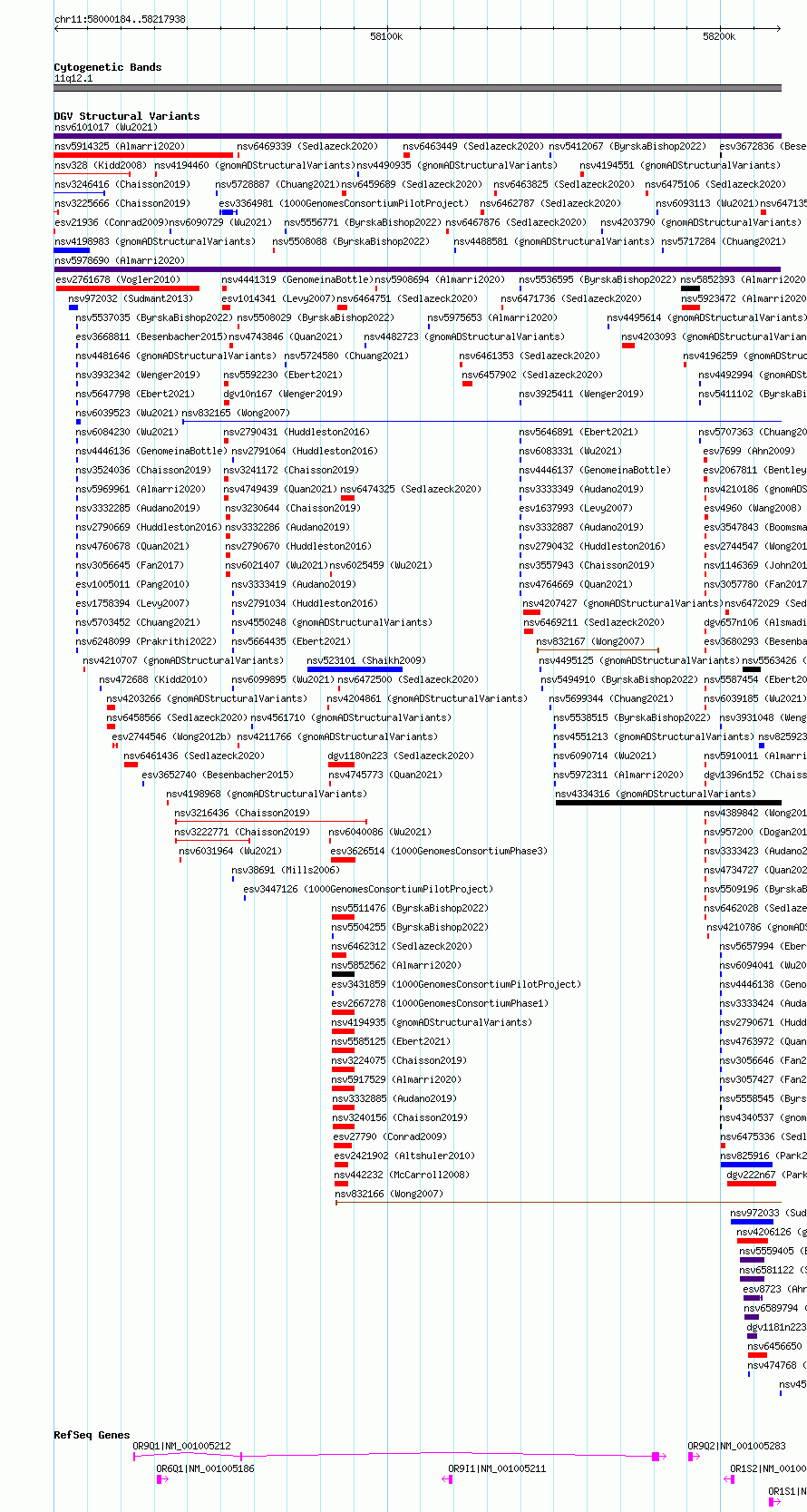
Task: Select nsv5646891 (Ebert2021) variant label
Action: 579,432
